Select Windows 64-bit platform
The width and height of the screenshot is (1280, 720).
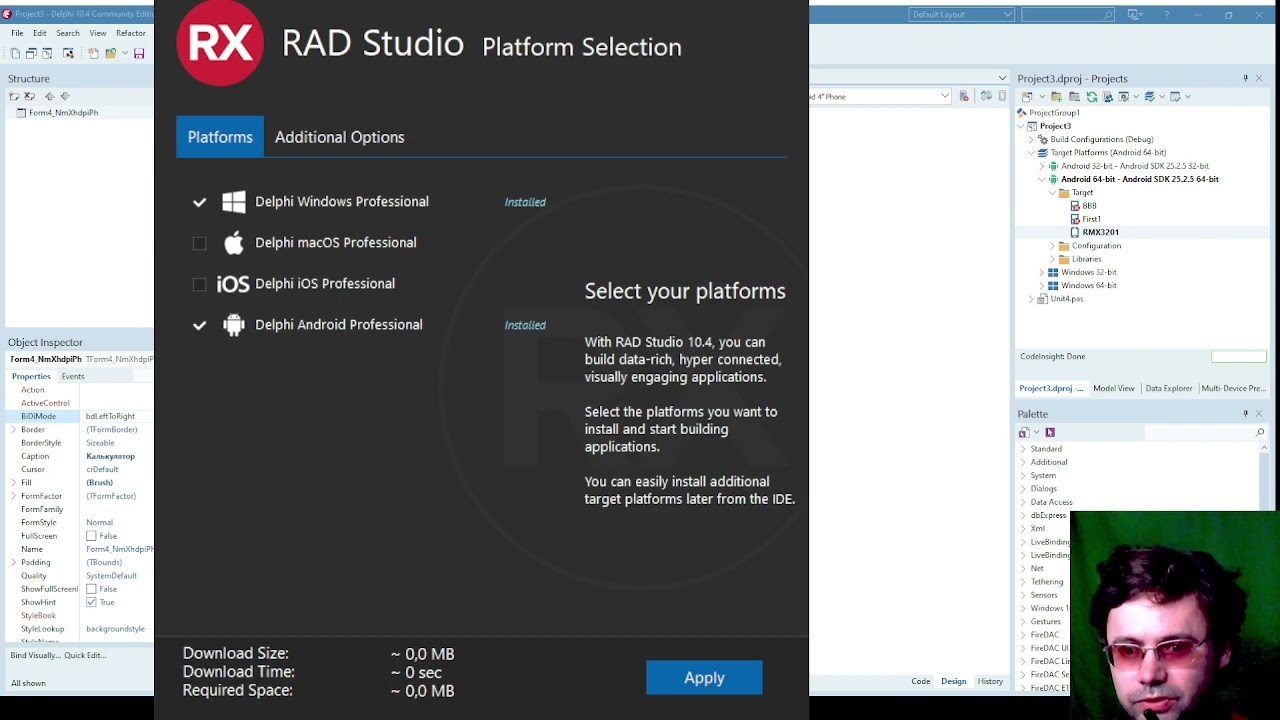(1089, 286)
